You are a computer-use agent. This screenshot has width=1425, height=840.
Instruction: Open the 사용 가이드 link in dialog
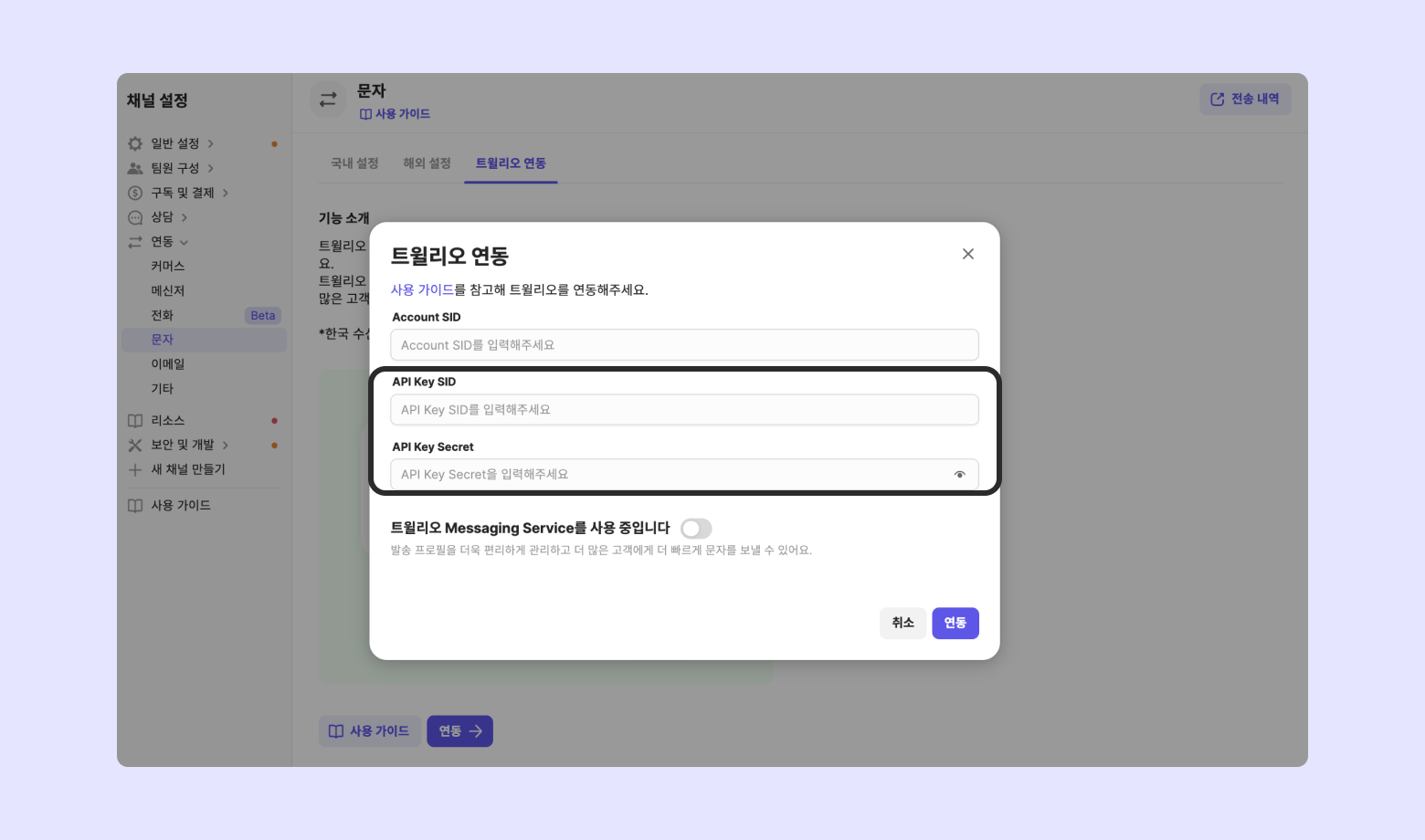pos(422,289)
